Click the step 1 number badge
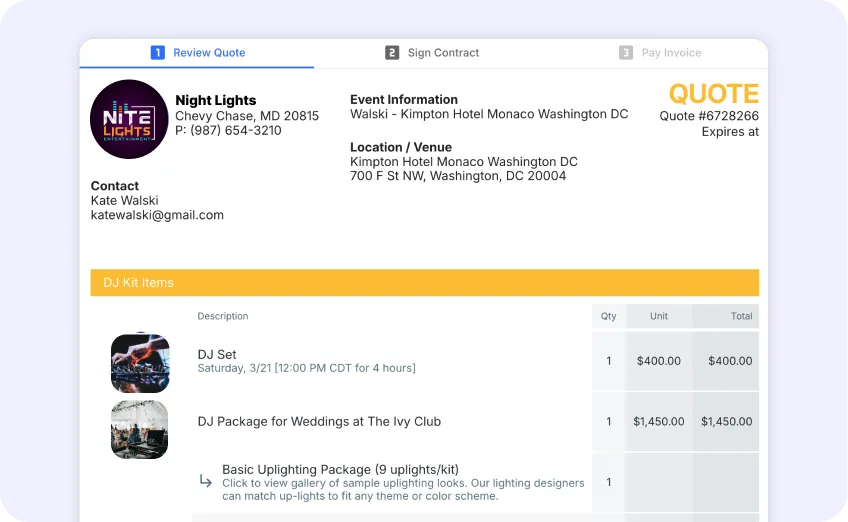Image resolution: width=848 pixels, height=522 pixels. click(x=158, y=53)
